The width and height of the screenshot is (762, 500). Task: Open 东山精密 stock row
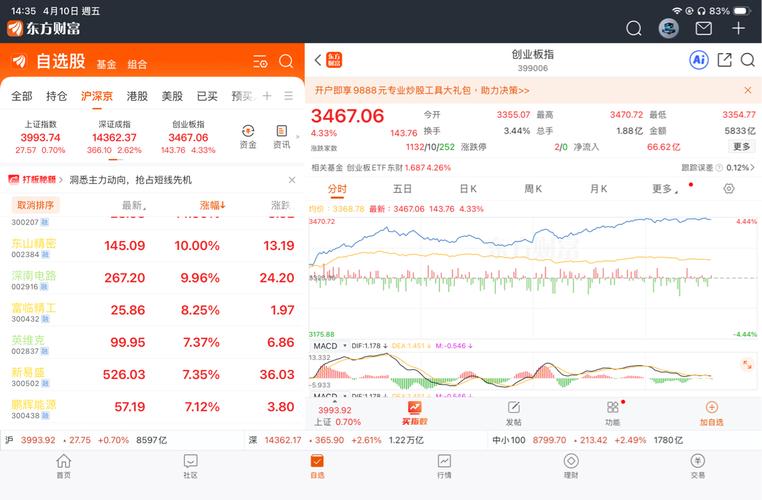click(152, 247)
